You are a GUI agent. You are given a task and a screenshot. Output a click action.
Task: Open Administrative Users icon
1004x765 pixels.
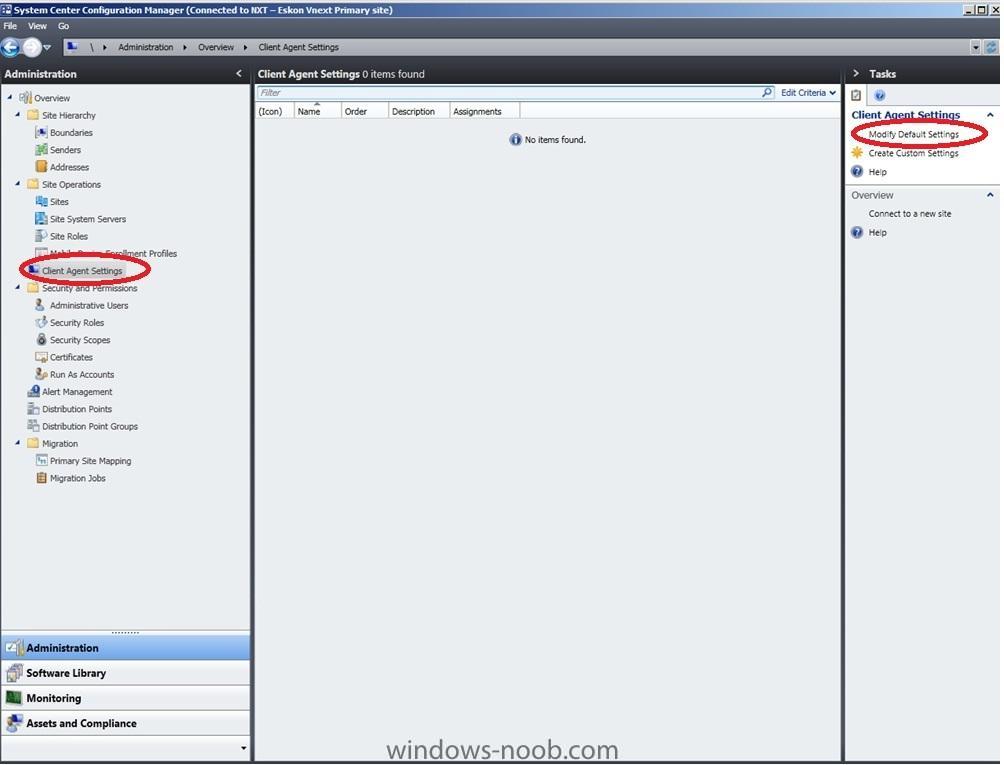[x=41, y=305]
